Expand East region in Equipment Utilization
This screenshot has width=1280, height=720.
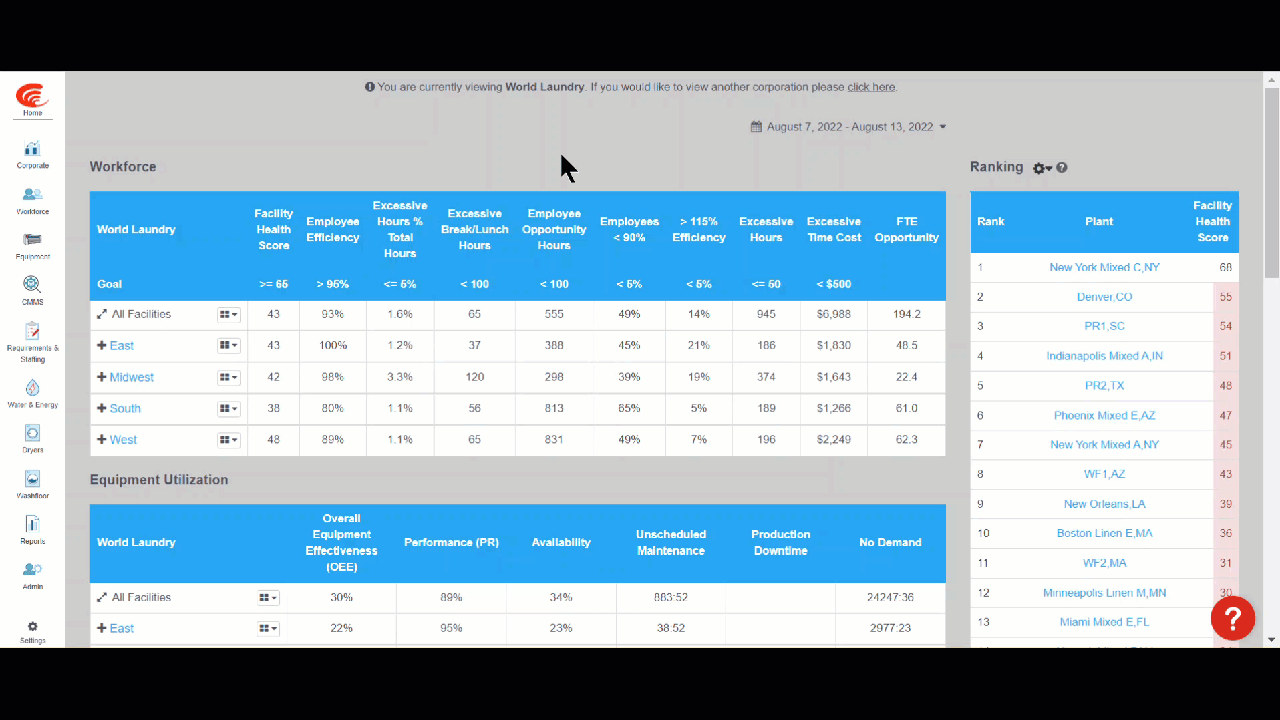[x=102, y=629]
